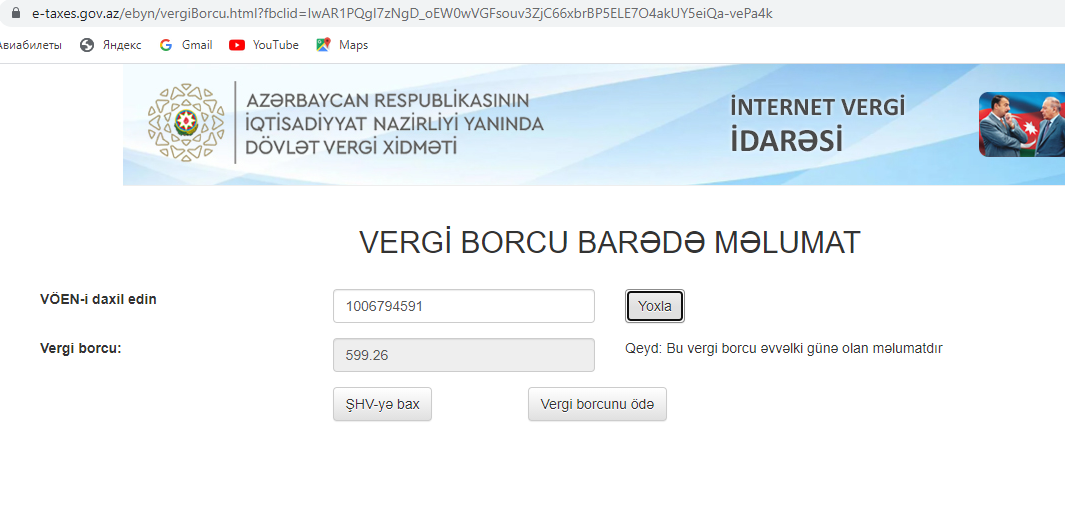The width and height of the screenshot is (1065, 517).
Task: Open the Яндекс bookmark globe icon
Action: pos(87,45)
